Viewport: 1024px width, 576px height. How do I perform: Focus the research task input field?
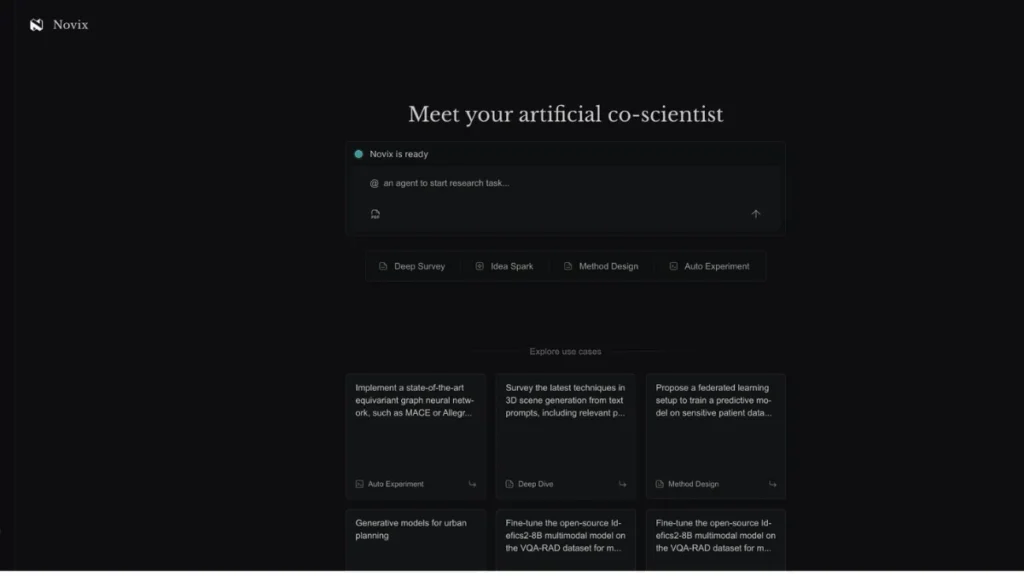pyautogui.click(x=560, y=184)
